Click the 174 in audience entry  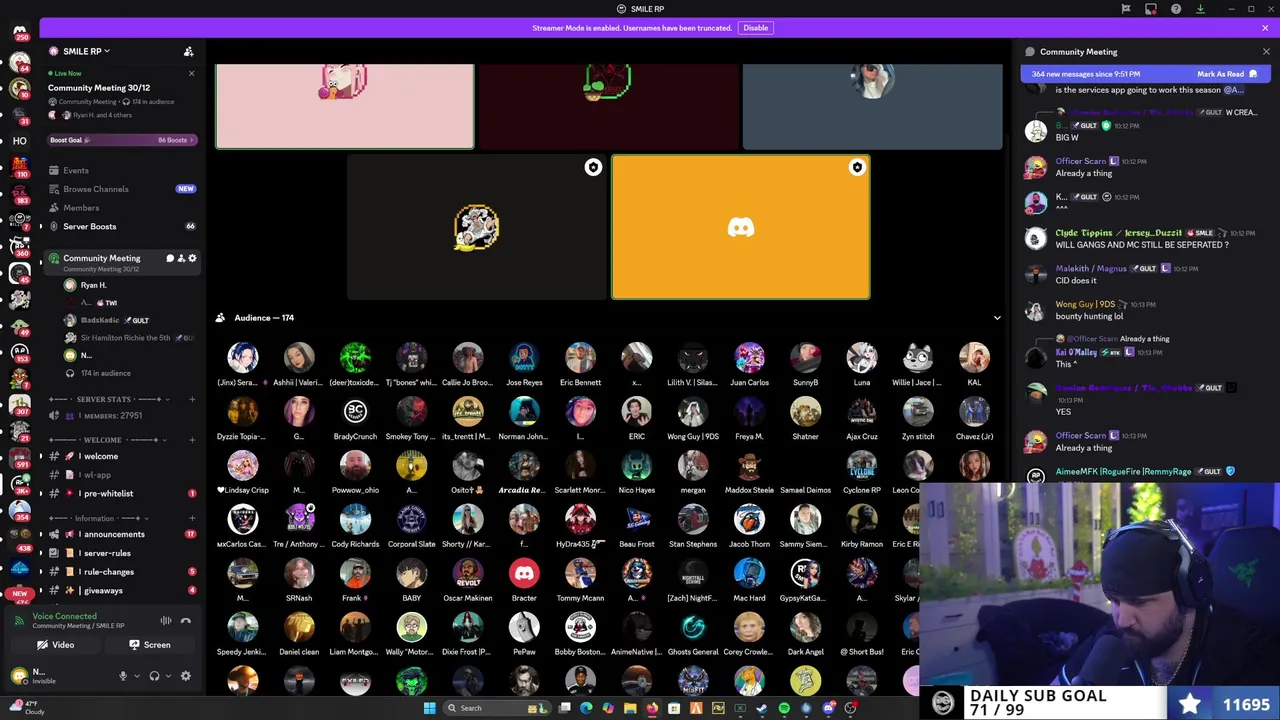click(106, 373)
